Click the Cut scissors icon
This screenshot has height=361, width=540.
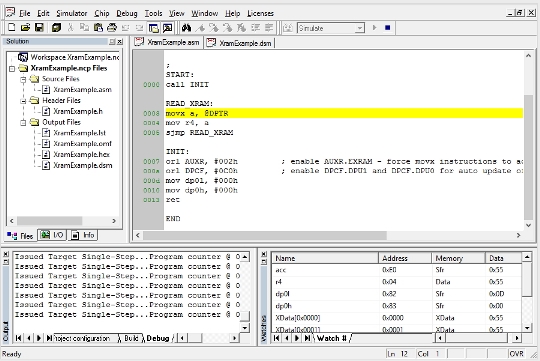pos(71,28)
